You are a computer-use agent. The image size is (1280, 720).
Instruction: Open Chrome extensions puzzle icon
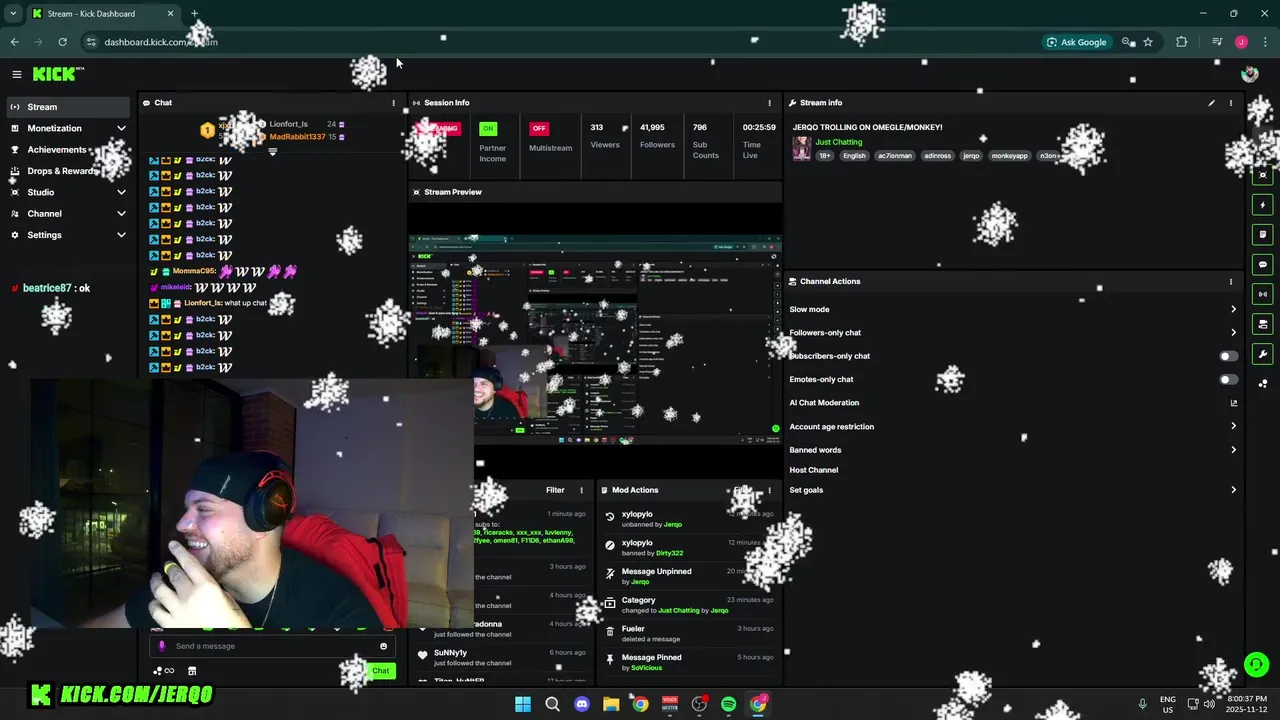pos(1181,42)
